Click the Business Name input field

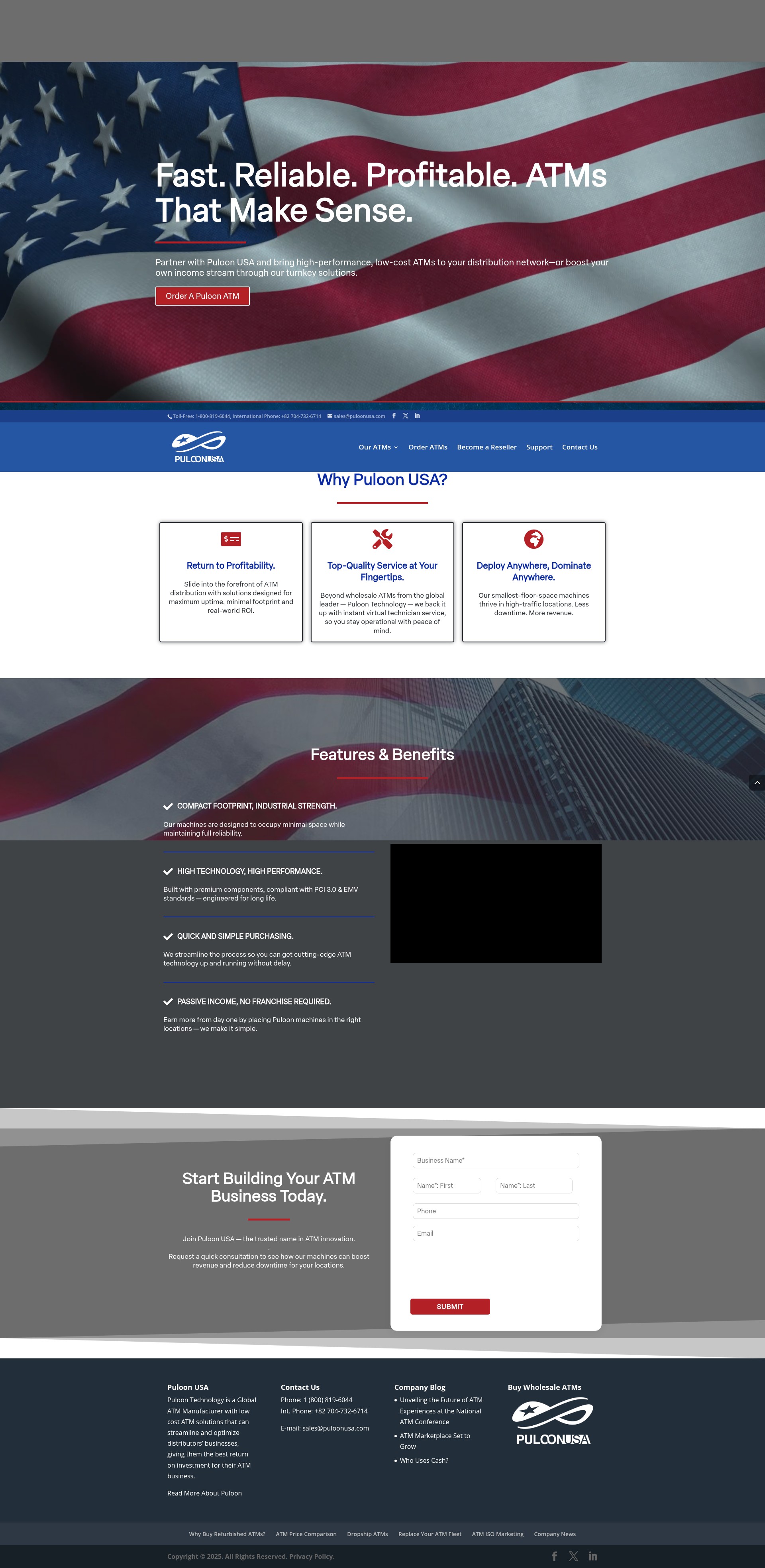pyautogui.click(x=495, y=1160)
